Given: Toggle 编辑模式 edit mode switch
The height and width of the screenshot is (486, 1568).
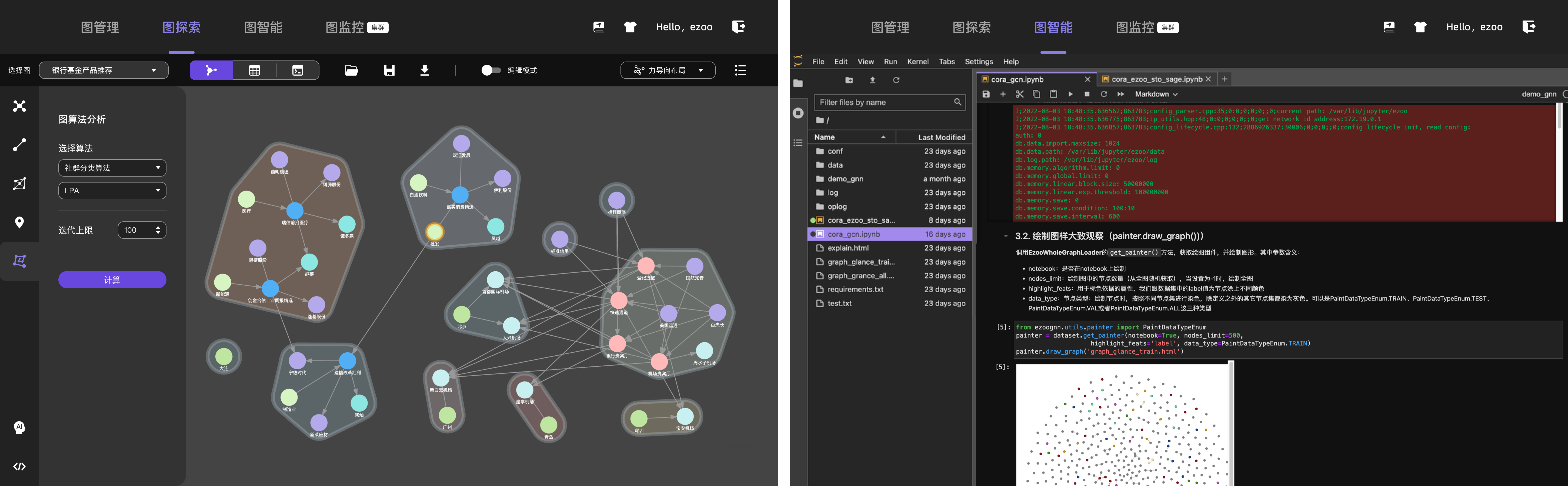Looking at the screenshot, I should tap(491, 70).
